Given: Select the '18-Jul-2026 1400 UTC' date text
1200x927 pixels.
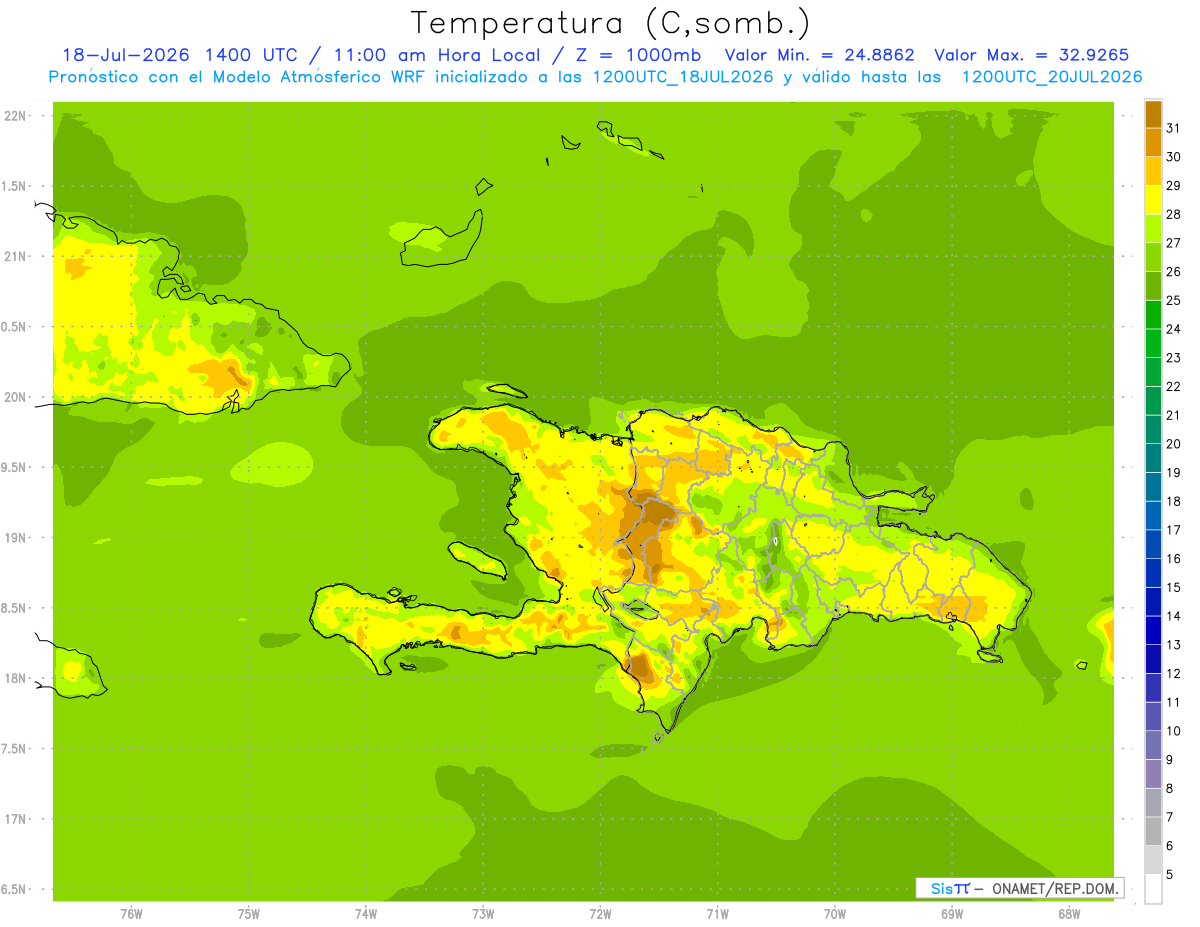Looking at the screenshot, I should (x=180, y=55).
